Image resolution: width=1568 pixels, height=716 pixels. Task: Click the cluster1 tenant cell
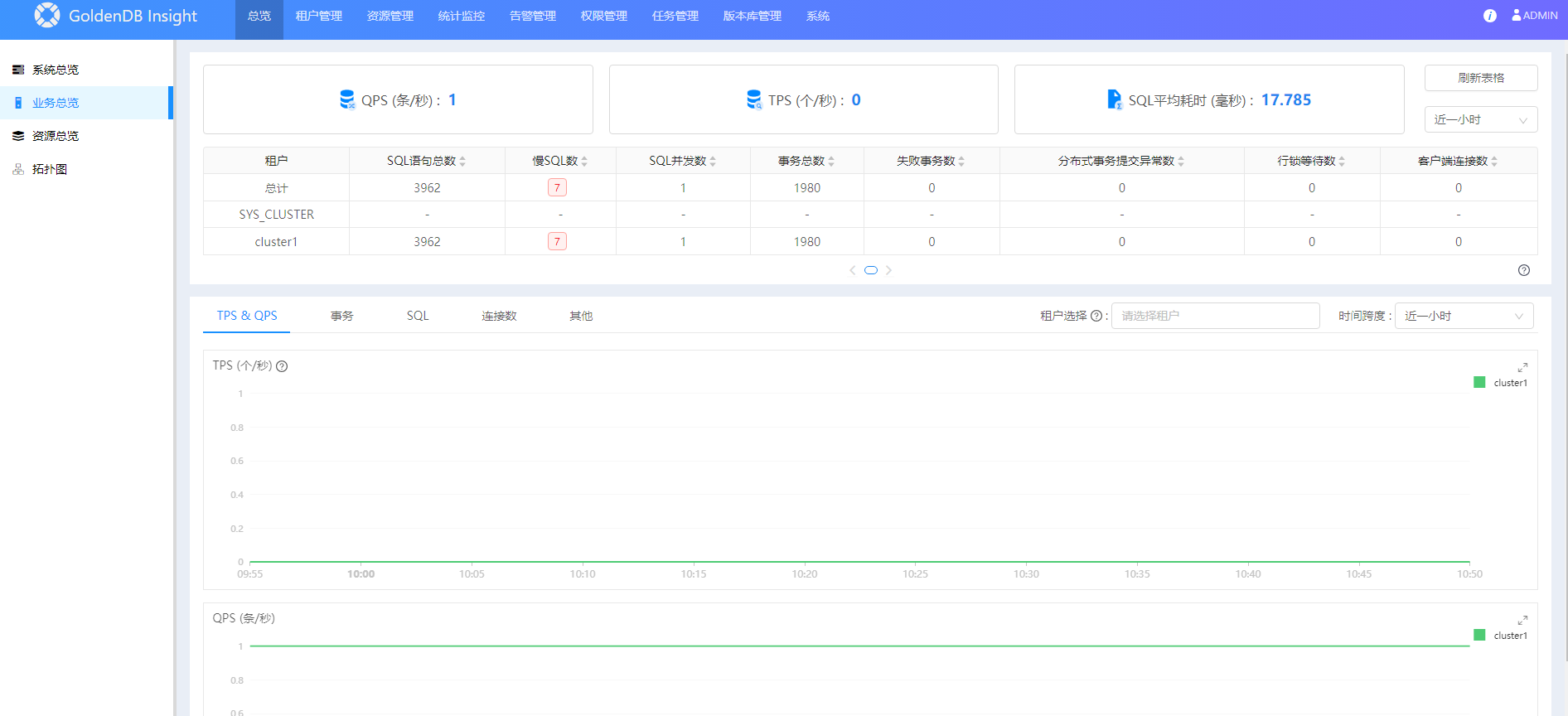tap(276, 242)
